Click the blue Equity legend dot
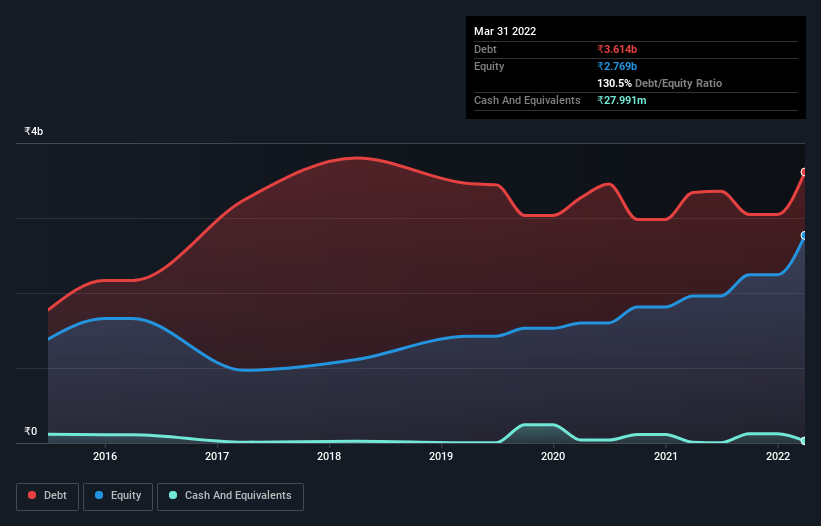821x526 pixels. tap(99, 495)
